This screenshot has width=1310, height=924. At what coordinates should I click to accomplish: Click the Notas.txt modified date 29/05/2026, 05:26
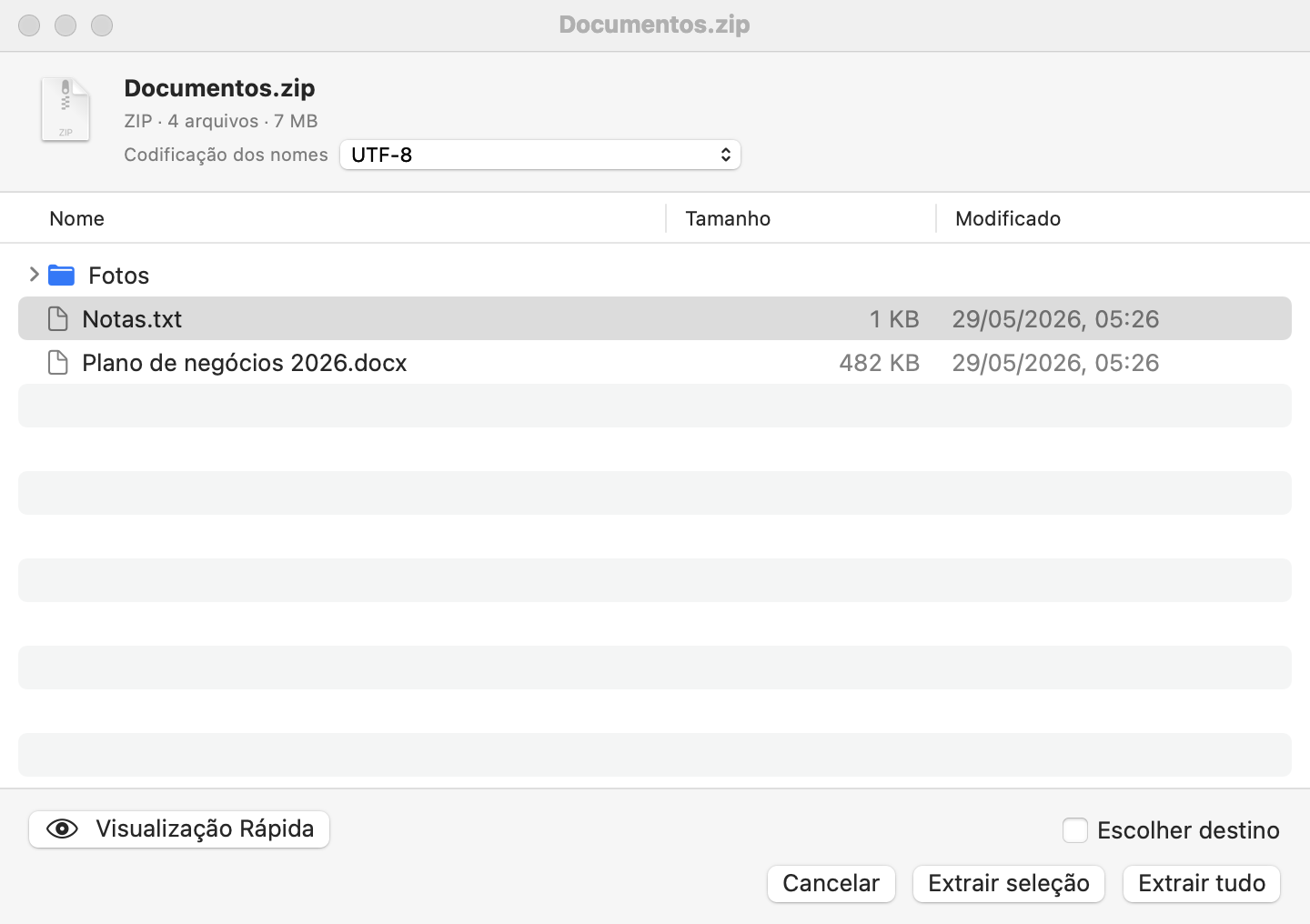click(1055, 319)
